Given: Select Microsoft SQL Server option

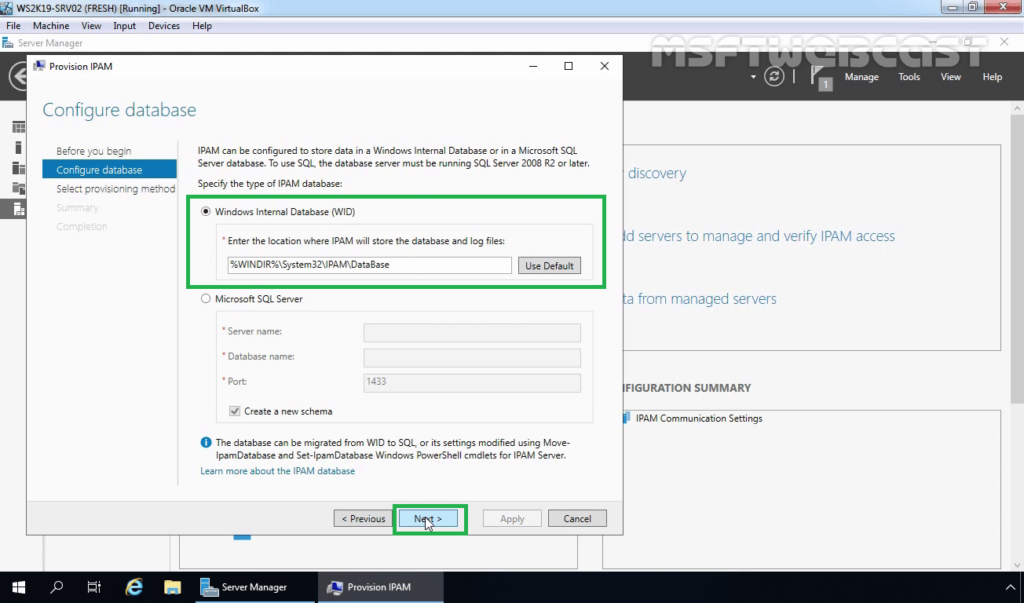Looking at the screenshot, I should (x=206, y=299).
